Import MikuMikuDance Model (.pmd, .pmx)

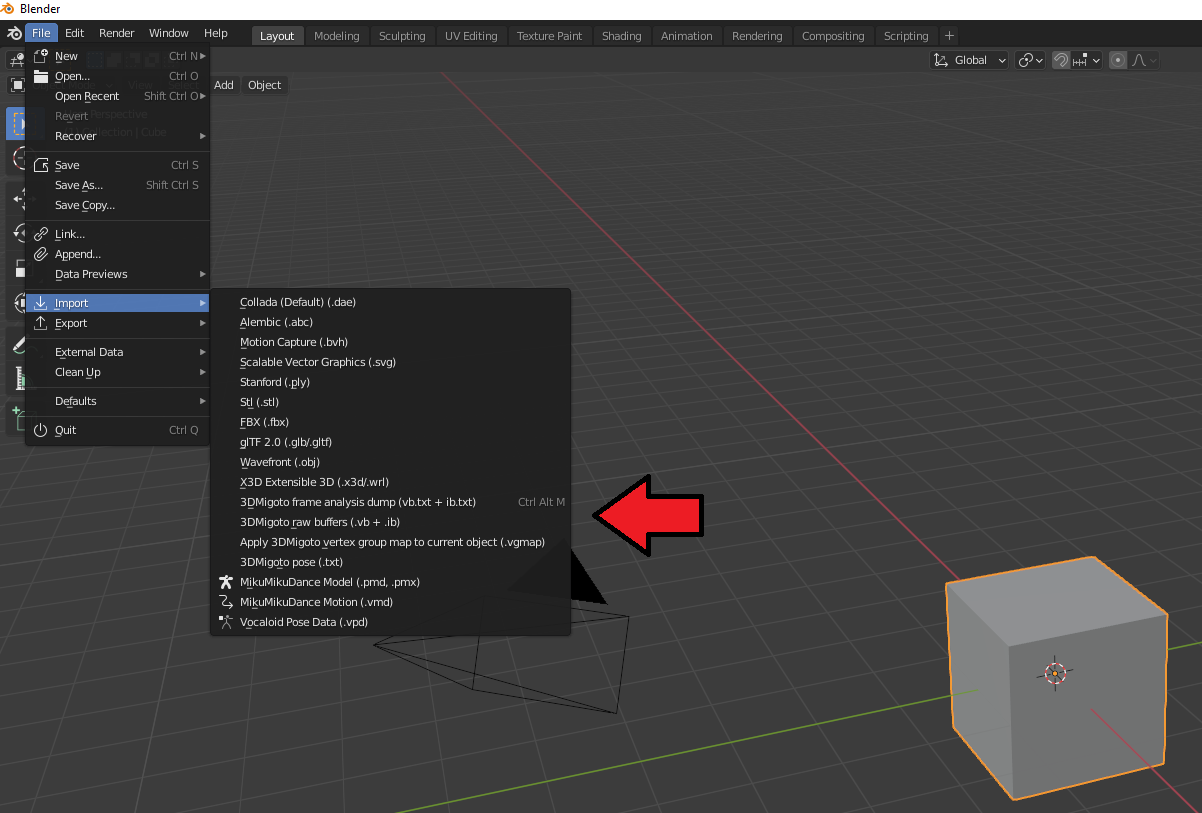click(x=390, y=582)
